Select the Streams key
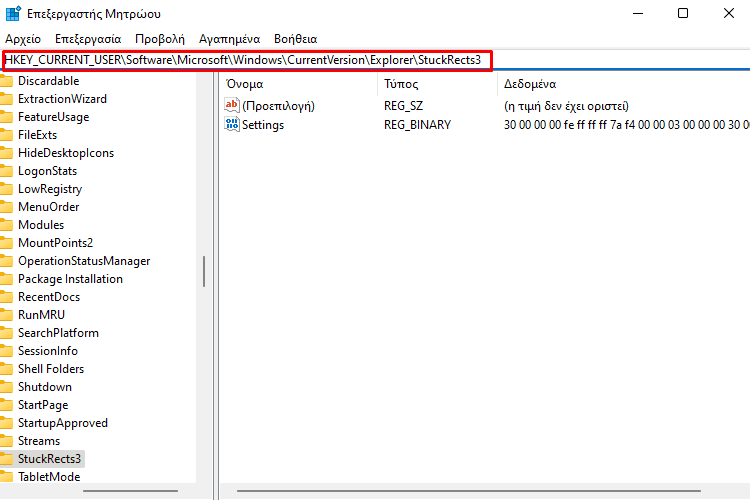750x500 pixels. coord(39,441)
